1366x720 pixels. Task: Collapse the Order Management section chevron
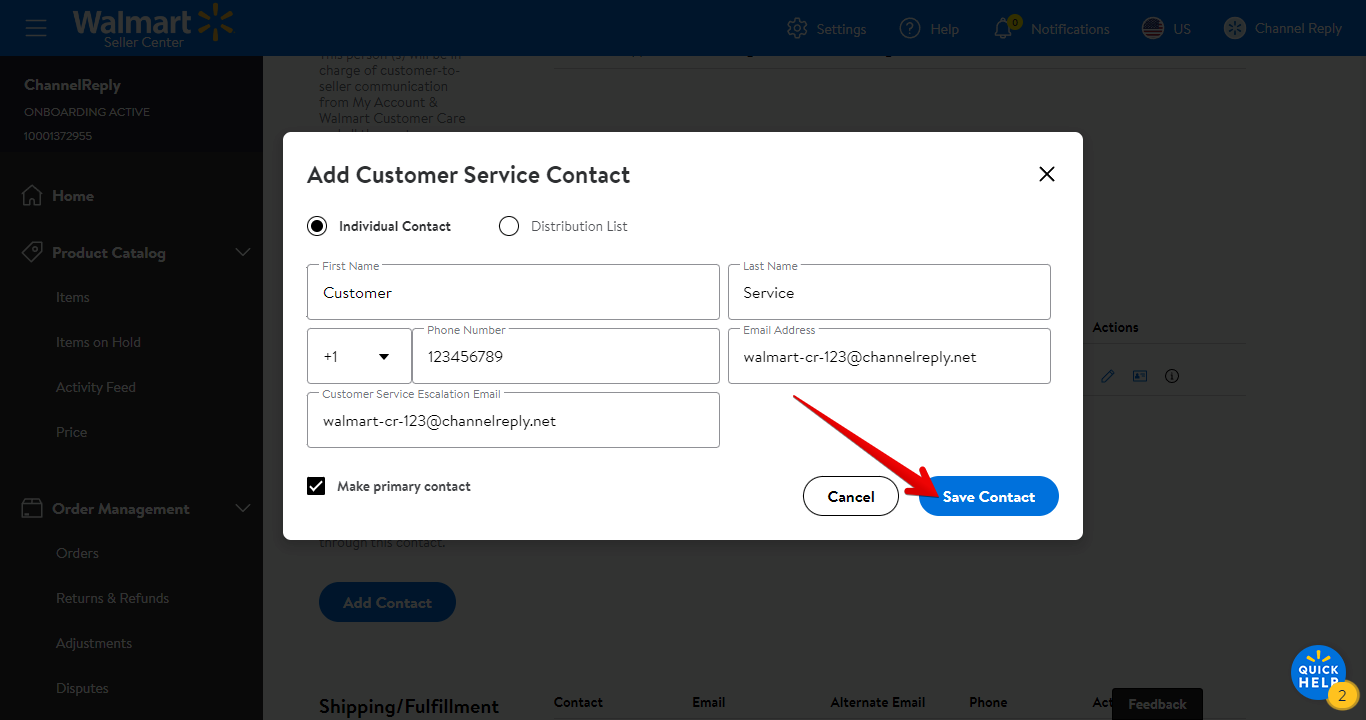click(243, 508)
